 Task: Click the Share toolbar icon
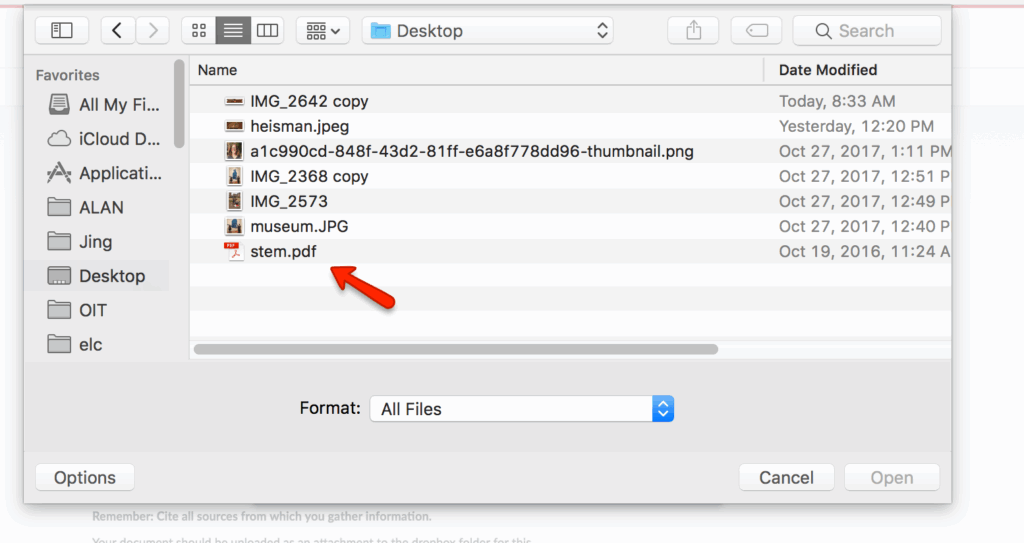tap(694, 31)
